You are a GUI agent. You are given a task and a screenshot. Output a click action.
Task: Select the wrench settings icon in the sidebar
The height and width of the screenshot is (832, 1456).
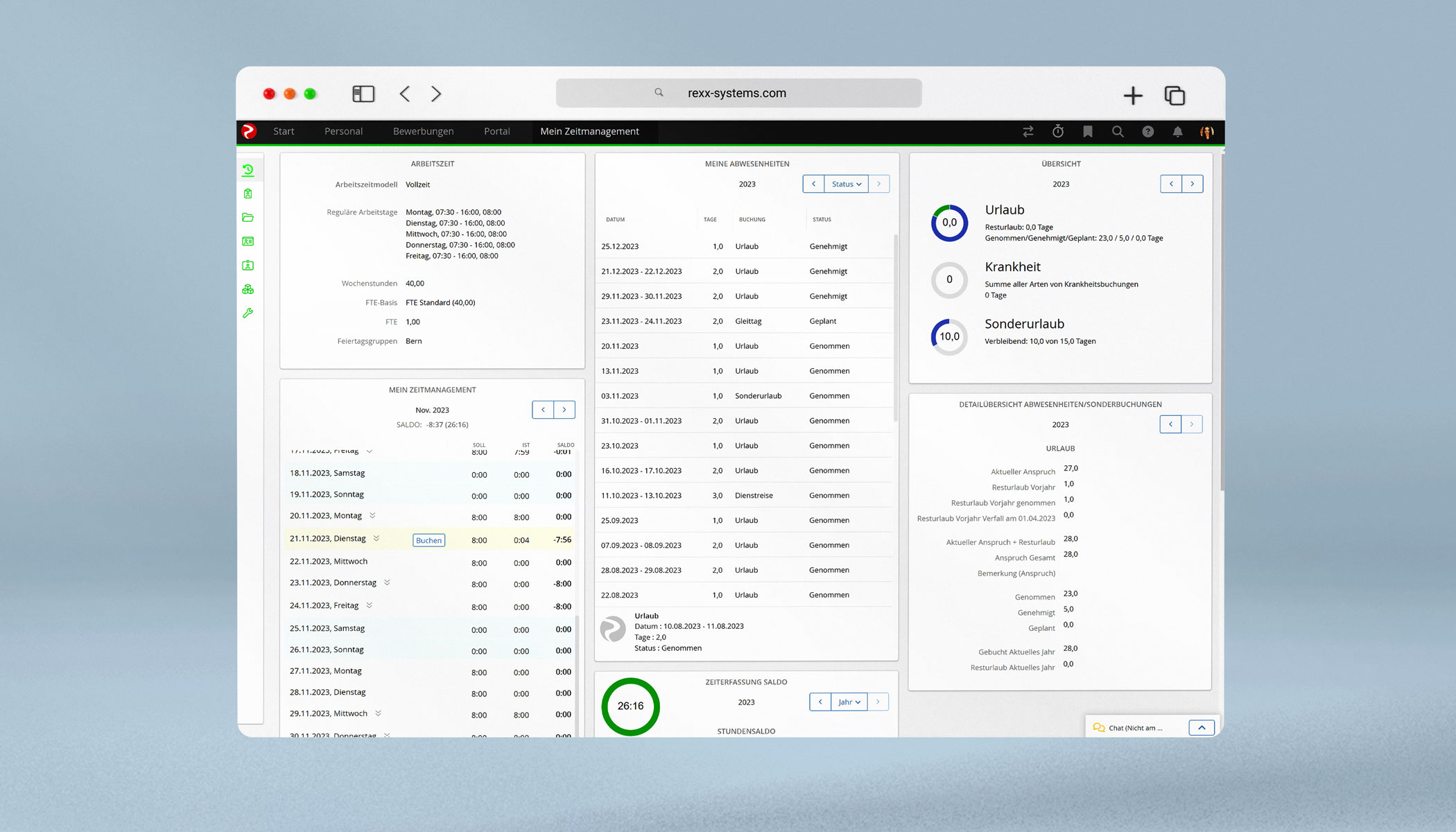click(248, 313)
